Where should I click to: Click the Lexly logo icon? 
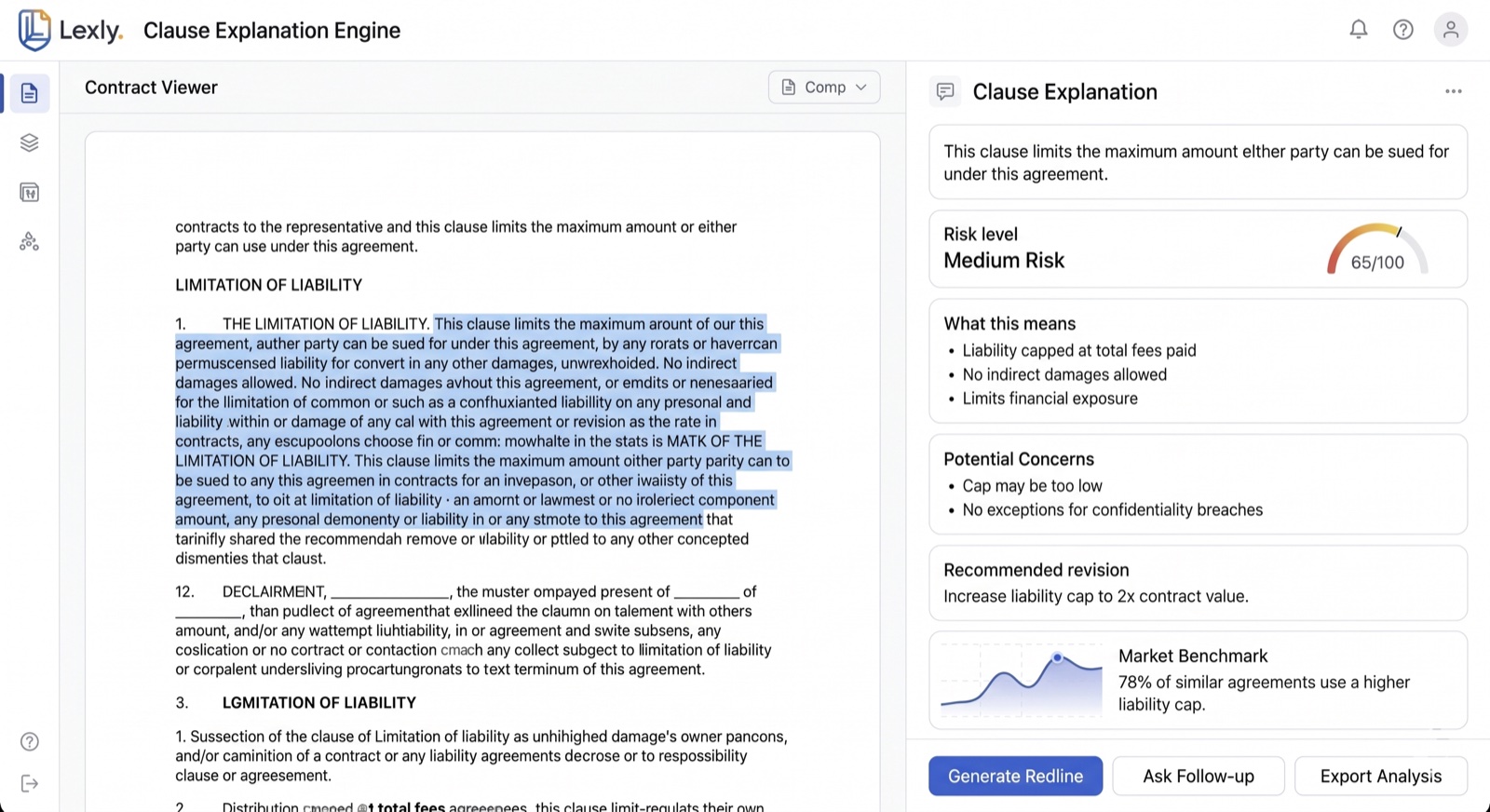tap(34, 30)
